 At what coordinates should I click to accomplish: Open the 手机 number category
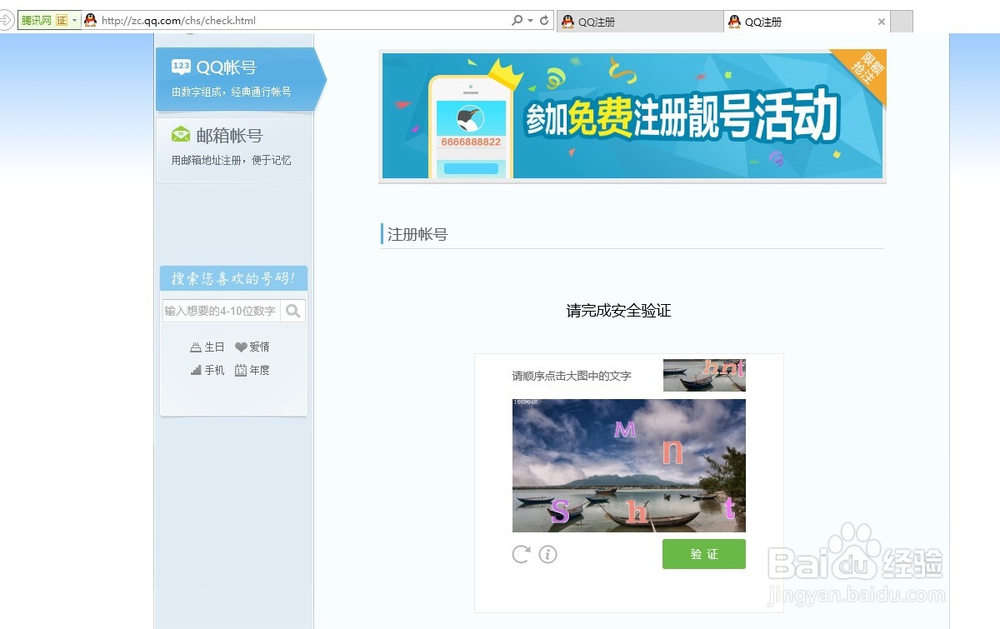207,370
